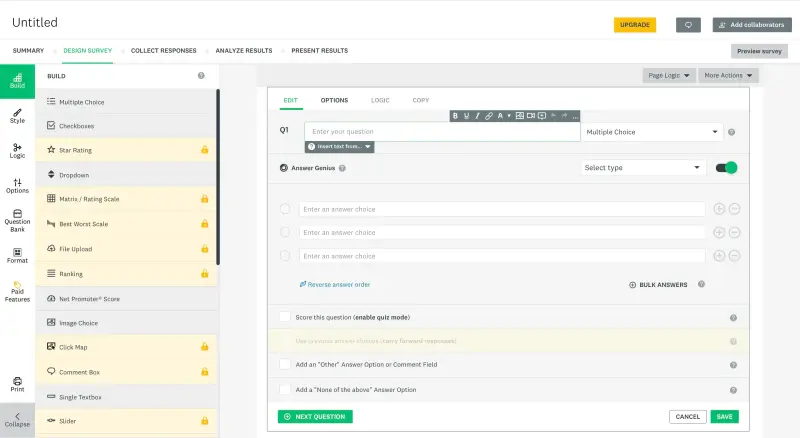This screenshot has width=800, height=438.
Task: Click the Print icon in sidebar
Action: [x=17, y=384]
